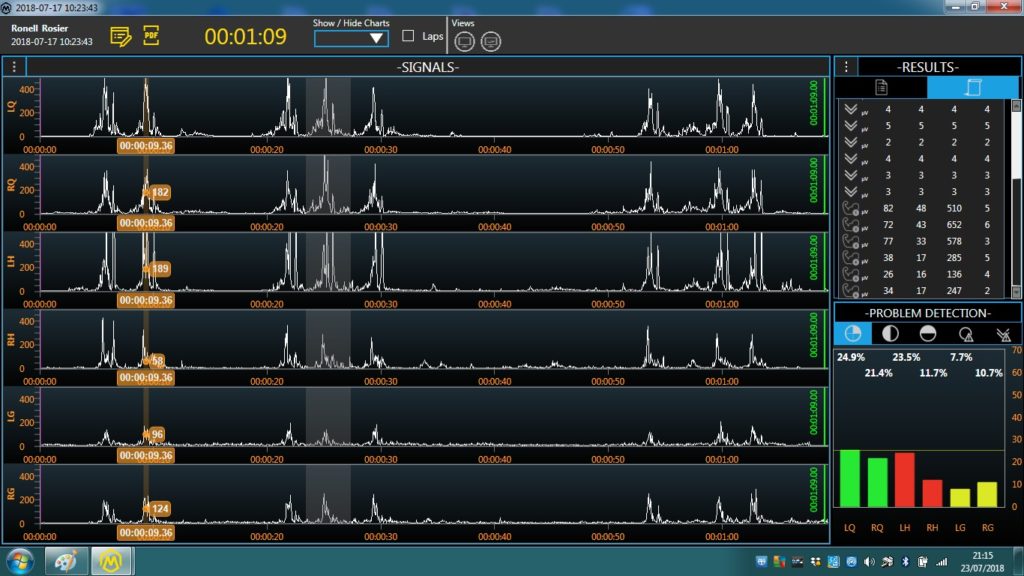The width and height of the screenshot is (1024, 576).
Task: Click the RG channel label on signals chart
Action: [x=11, y=494]
